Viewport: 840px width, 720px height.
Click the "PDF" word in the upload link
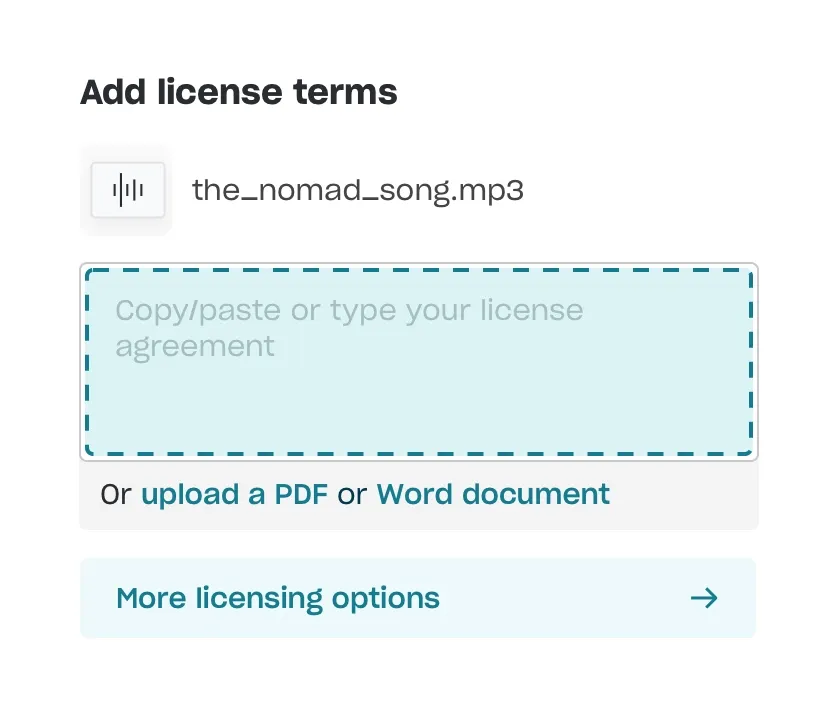pyautogui.click(x=301, y=494)
